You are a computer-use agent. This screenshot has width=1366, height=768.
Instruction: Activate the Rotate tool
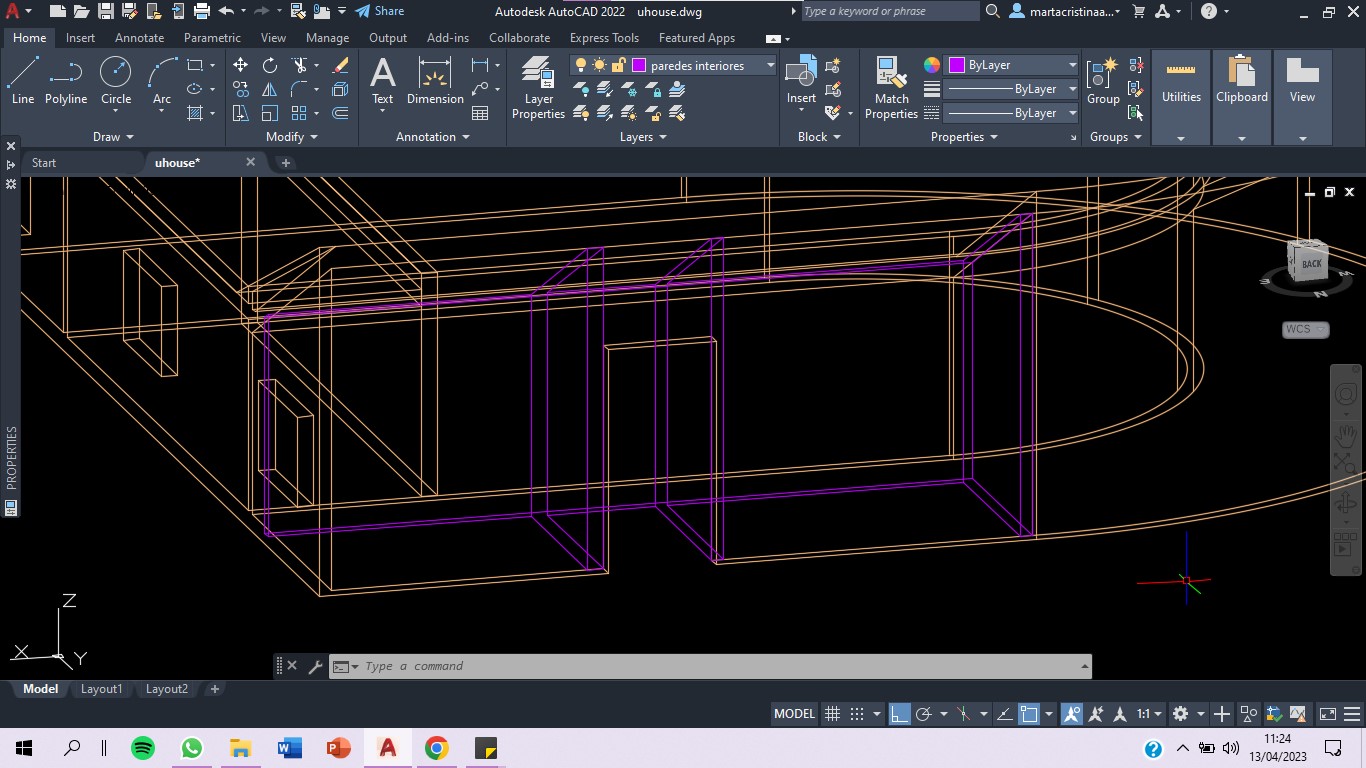270,65
